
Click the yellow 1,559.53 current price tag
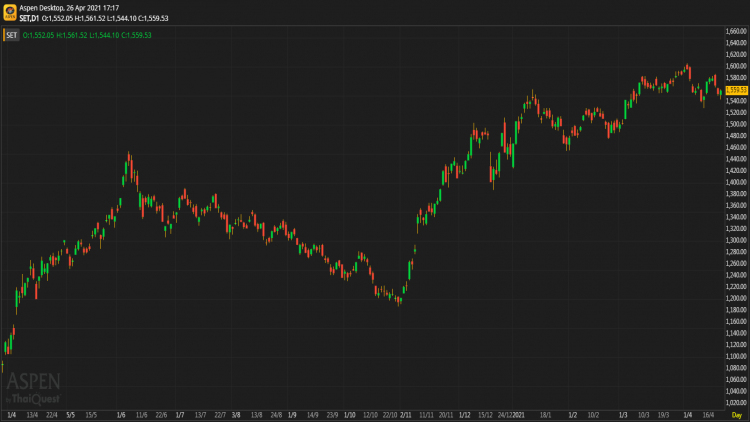coord(736,90)
